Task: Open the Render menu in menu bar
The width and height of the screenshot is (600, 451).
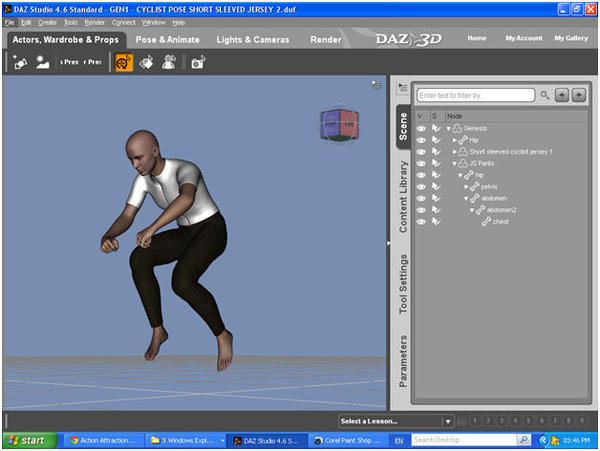Action: 95,23
